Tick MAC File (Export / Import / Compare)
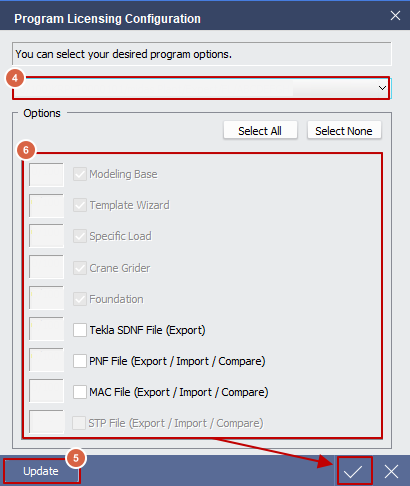This screenshot has width=410, height=486. tap(80, 392)
